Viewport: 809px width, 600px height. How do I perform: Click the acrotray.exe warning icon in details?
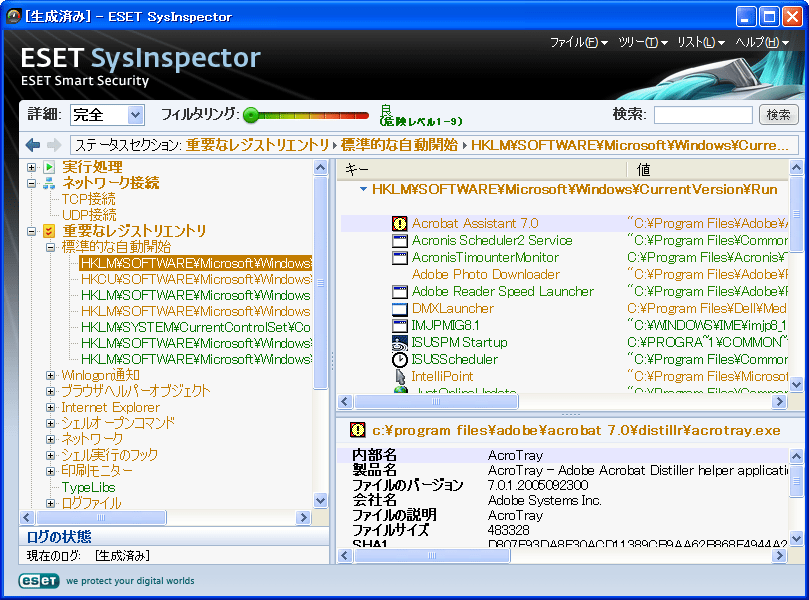tap(358, 430)
